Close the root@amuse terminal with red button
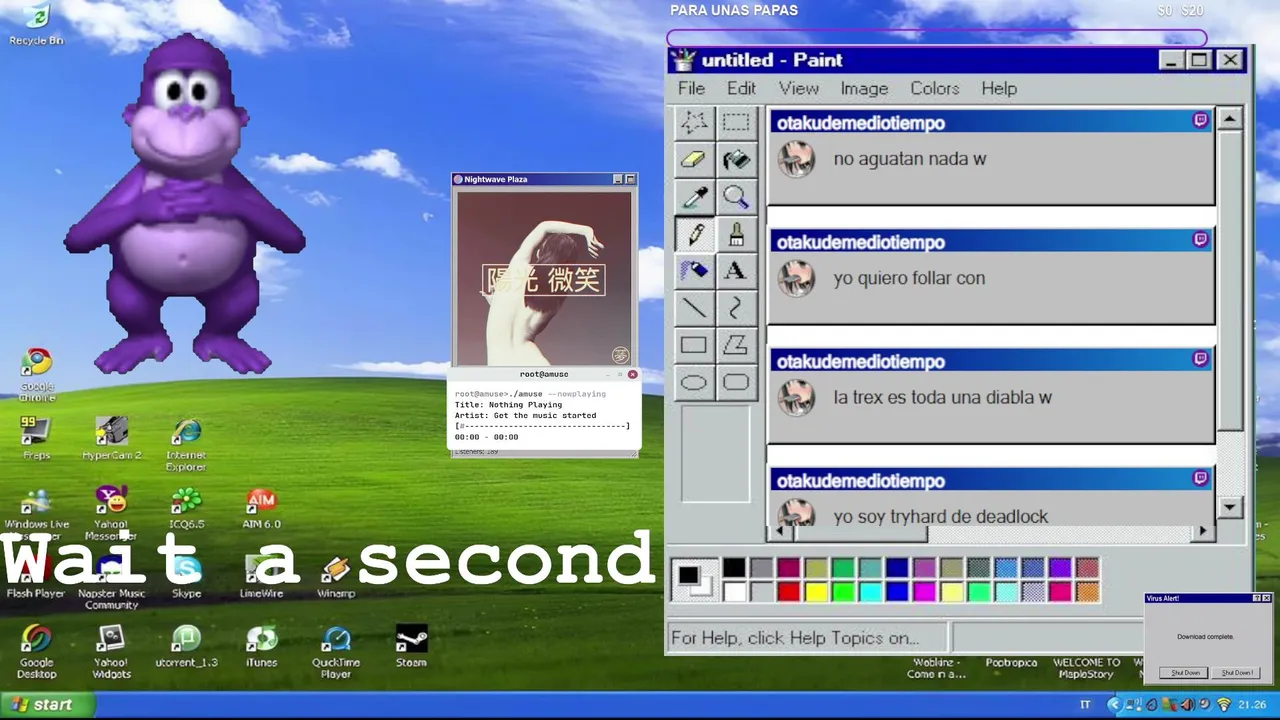This screenshot has height=720, width=1280. (632, 374)
